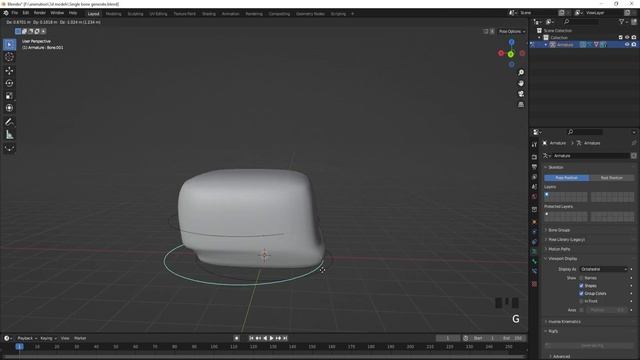640x360 pixels.
Task: Toggle the Axes checkbox
Action: coord(581,310)
